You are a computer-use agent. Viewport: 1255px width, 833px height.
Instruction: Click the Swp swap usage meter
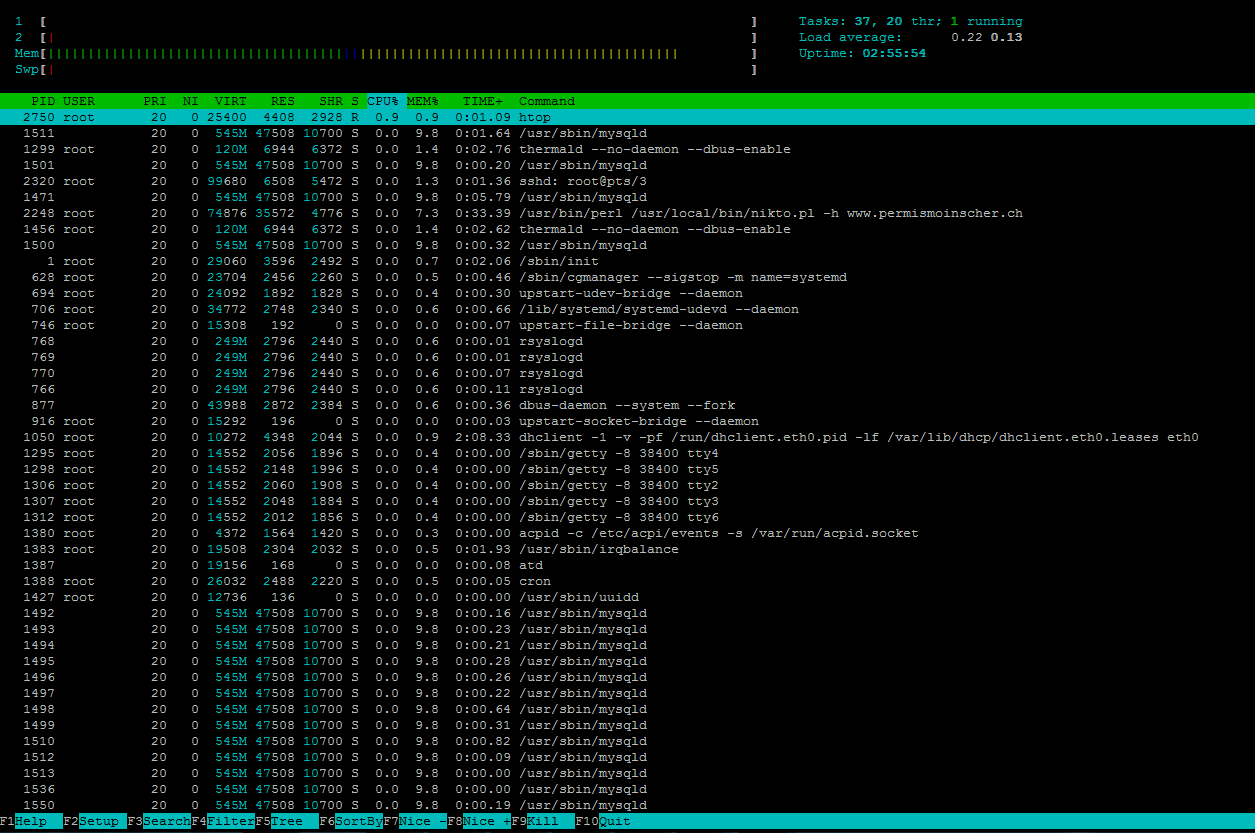pos(385,69)
